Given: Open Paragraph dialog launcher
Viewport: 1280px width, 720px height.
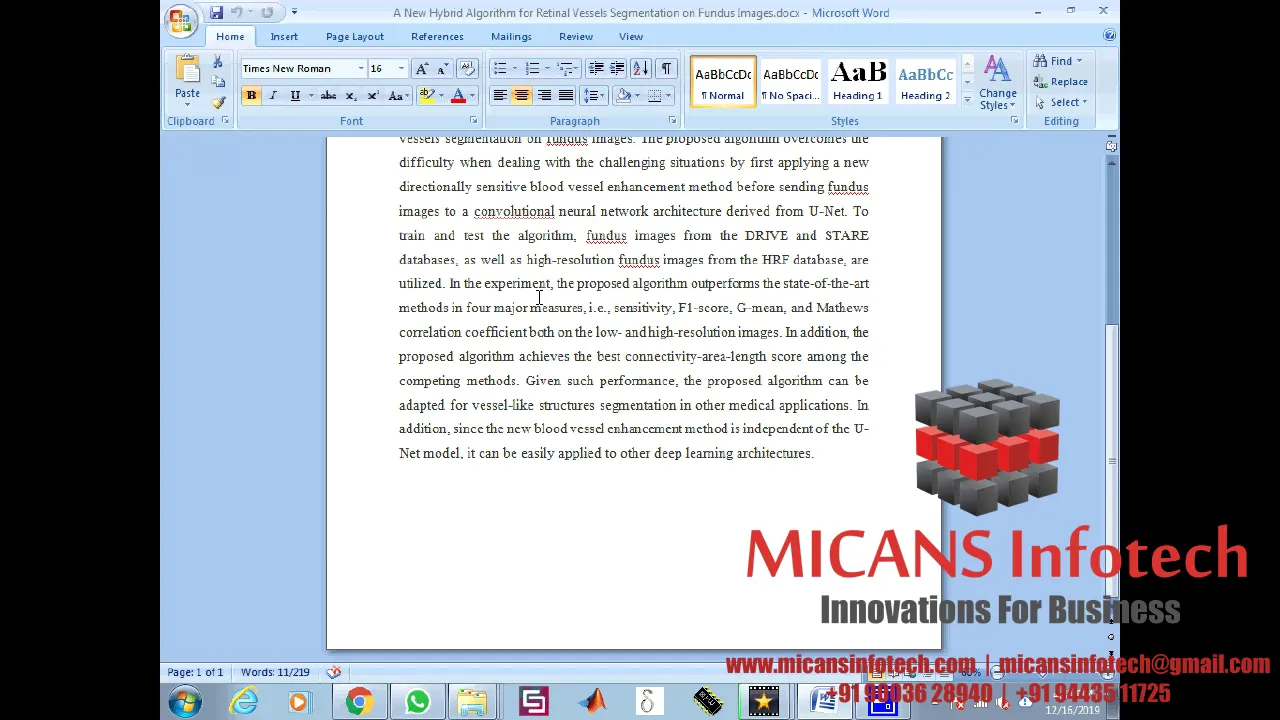Looking at the screenshot, I should pyautogui.click(x=672, y=121).
